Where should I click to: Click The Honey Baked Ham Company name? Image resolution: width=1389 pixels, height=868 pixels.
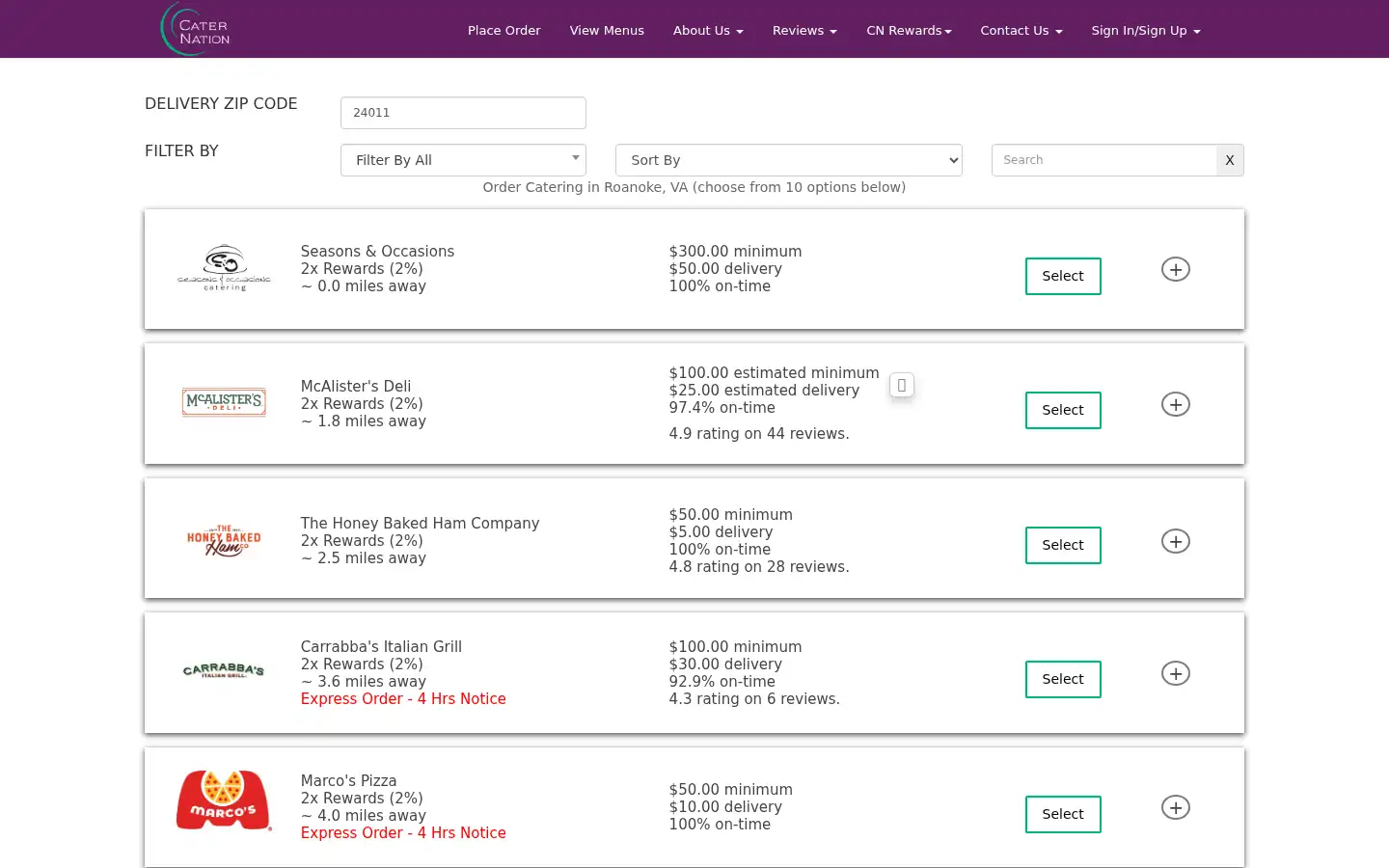point(420,524)
